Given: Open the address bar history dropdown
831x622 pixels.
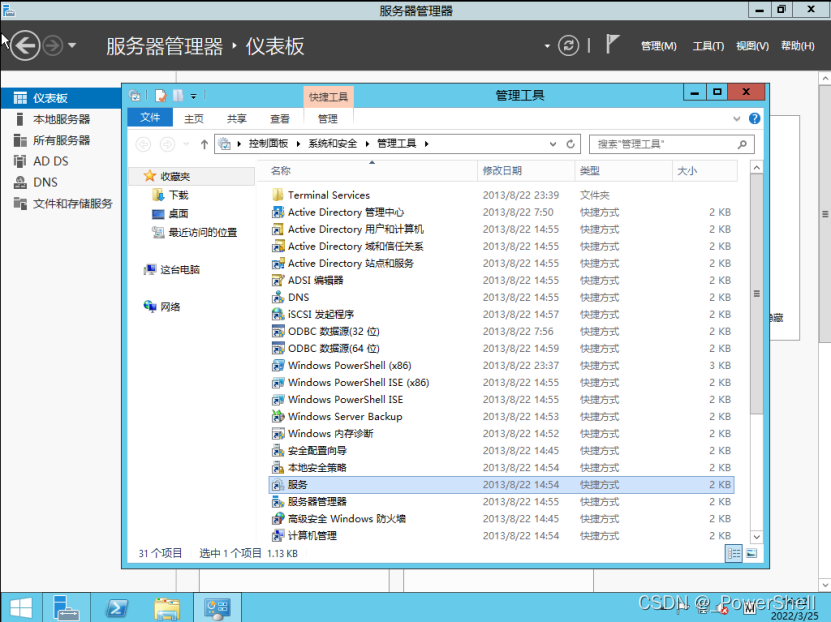Looking at the screenshot, I should [x=556, y=144].
